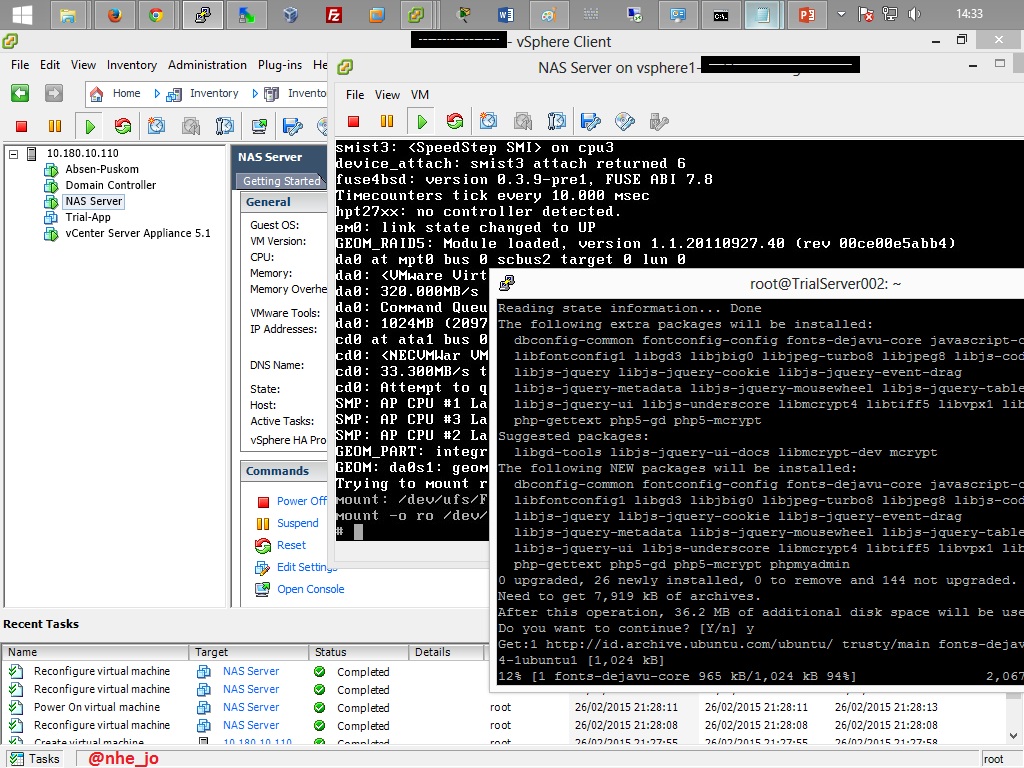Click the Take Snapshot icon in main toolbar
Screen dimensions: 1024x768
[156, 125]
